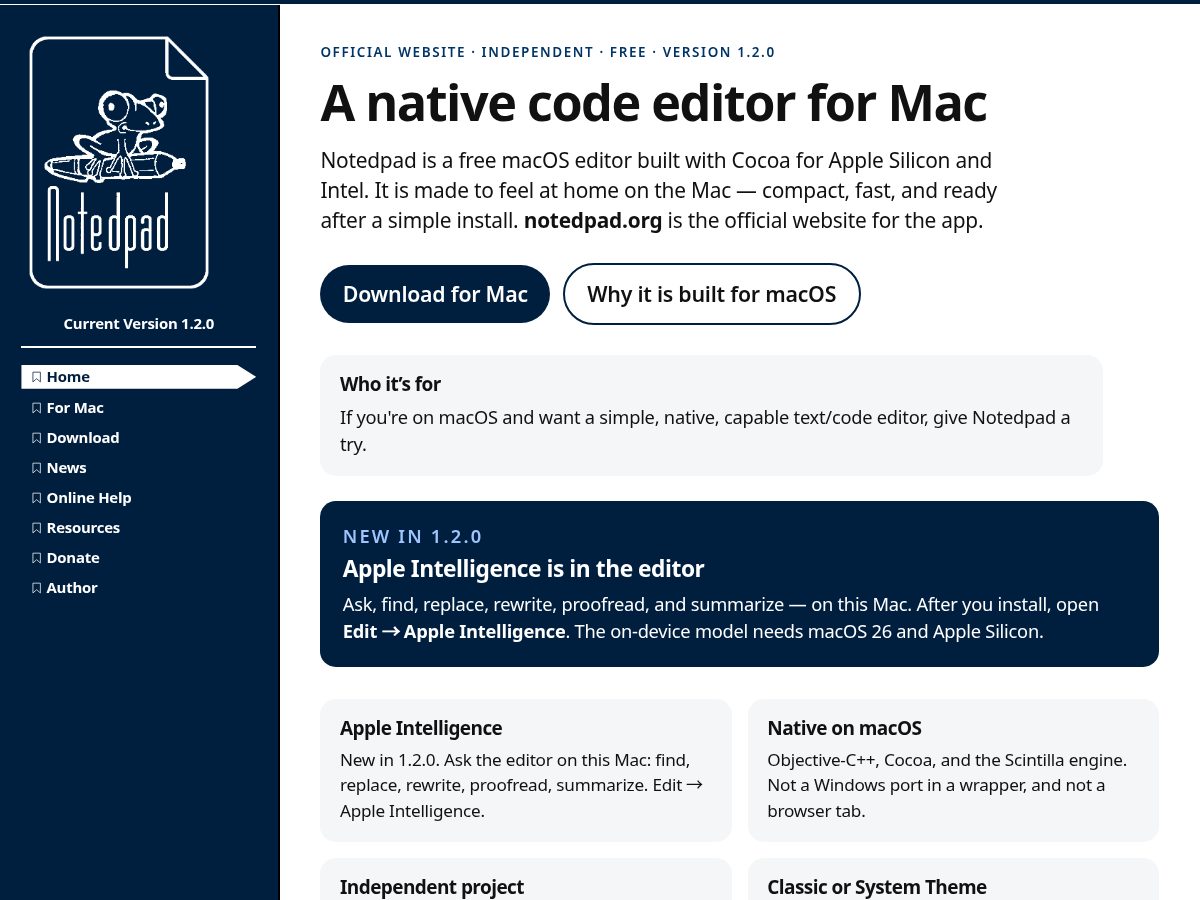Open the Home sidebar item
1200x900 pixels.
[138, 377]
